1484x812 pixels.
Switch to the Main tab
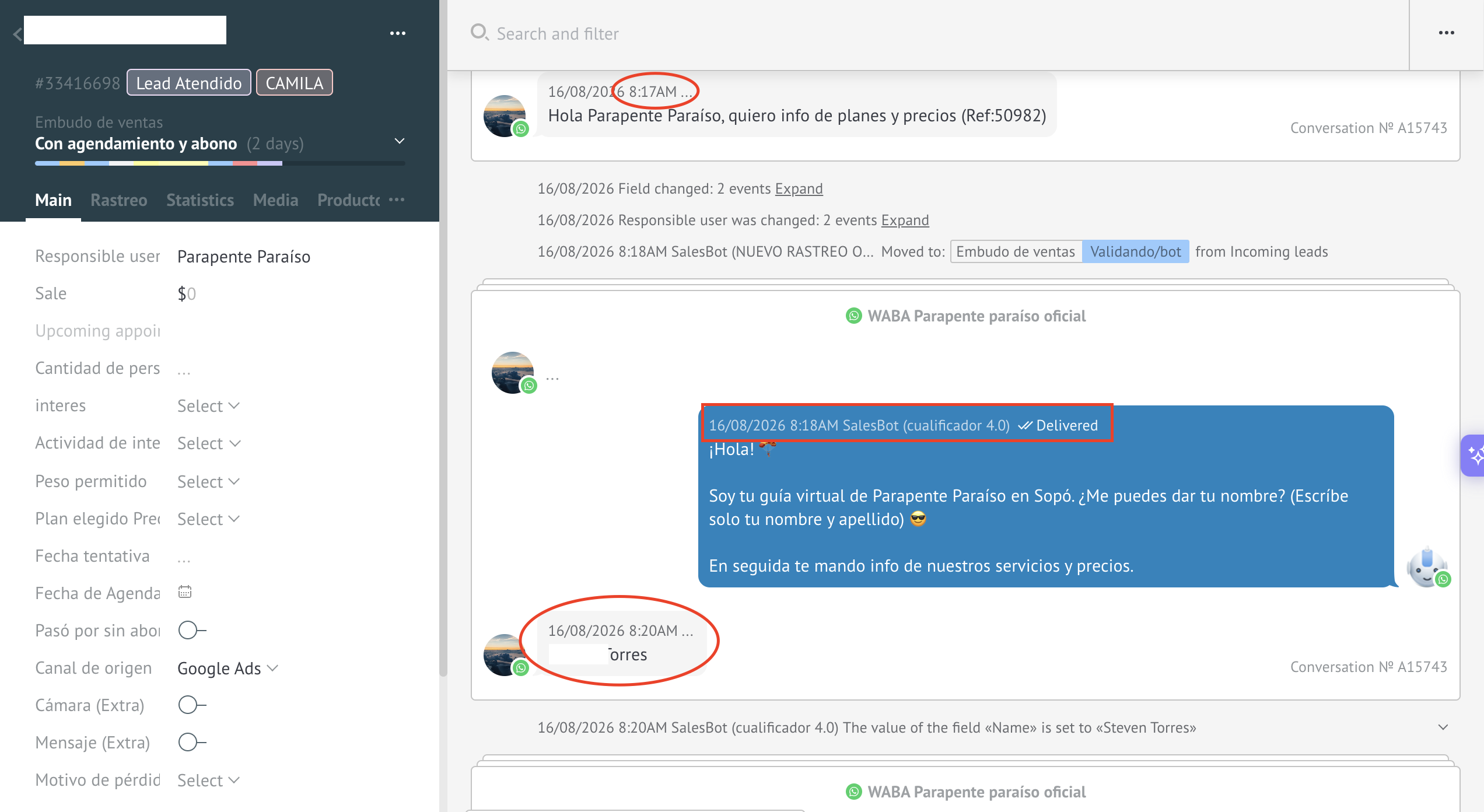(53, 200)
